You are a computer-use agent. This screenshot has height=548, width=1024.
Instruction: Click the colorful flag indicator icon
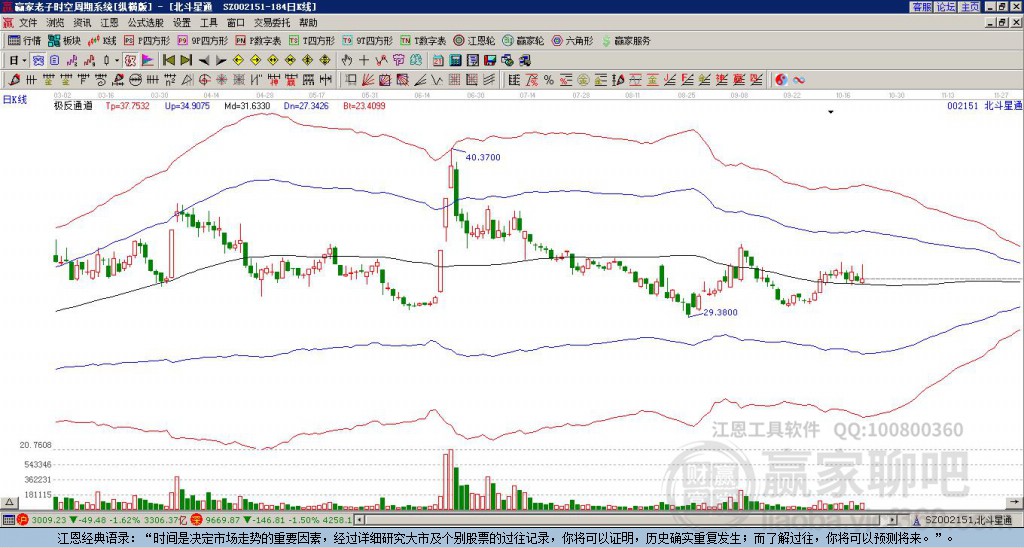pyautogui.click(x=148, y=61)
